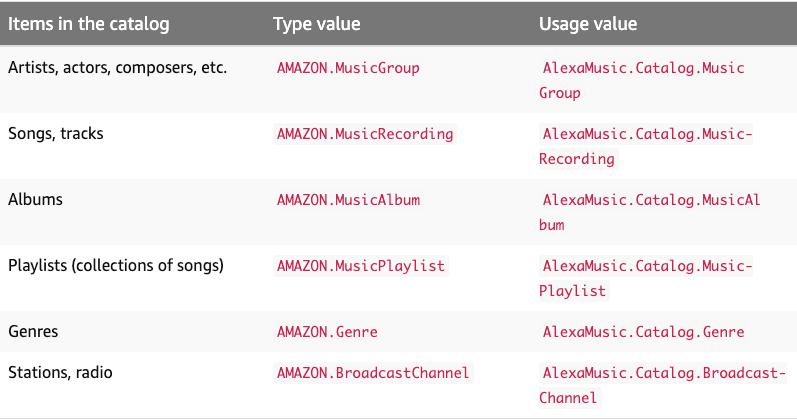Click the AlexaMusic.Catalog.MusicAlbum usage value
The image size is (797, 419).
click(x=651, y=200)
